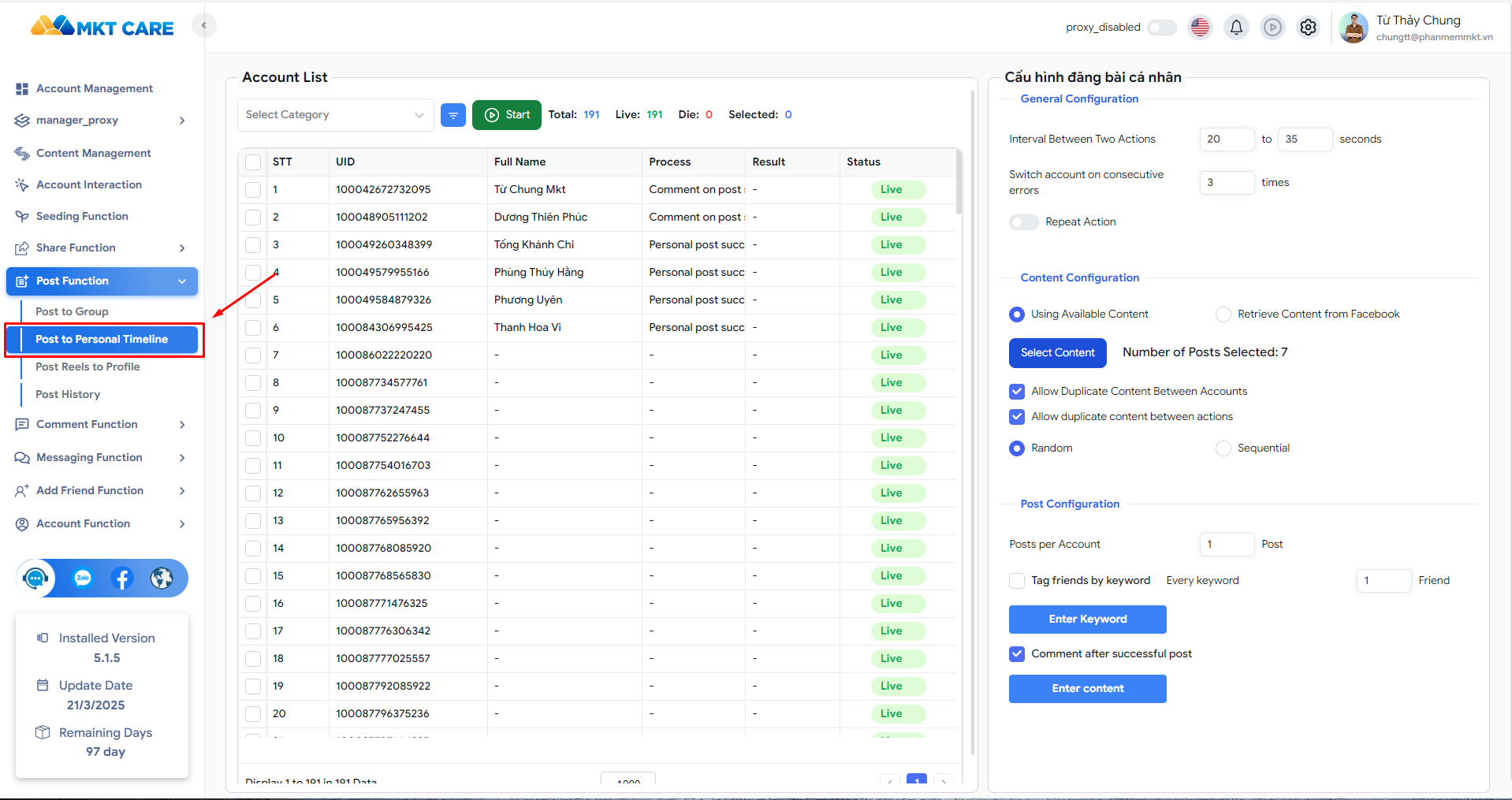The height and width of the screenshot is (800, 1512).
Task: Toggle the proxy_disabled switch
Action: [1161, 28]
